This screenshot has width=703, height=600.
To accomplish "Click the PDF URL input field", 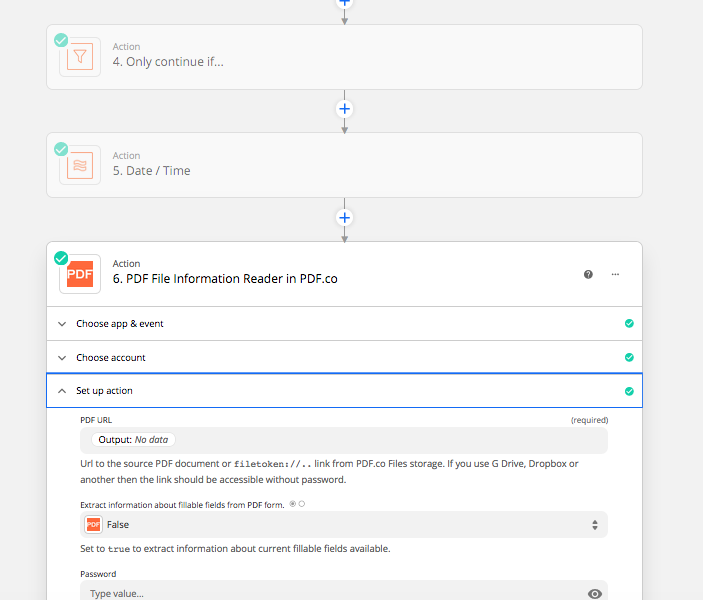I will click(x=344, y=440).
